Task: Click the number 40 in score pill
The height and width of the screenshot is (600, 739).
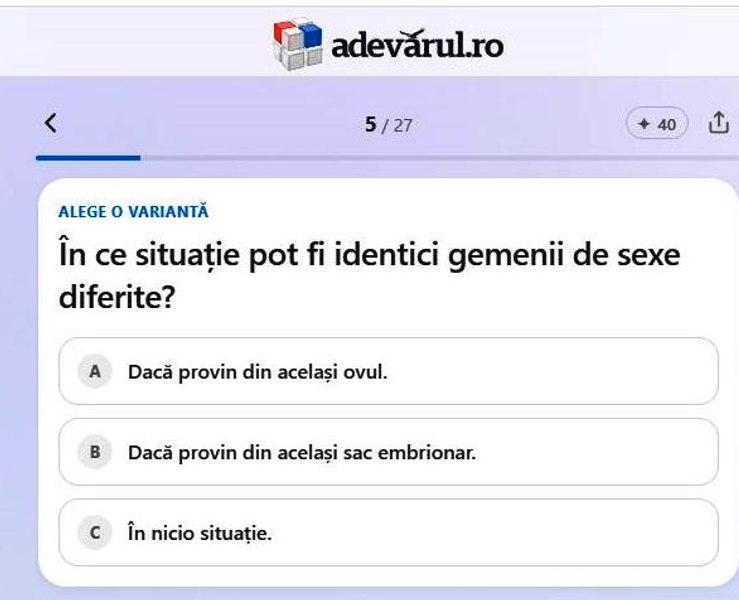Action: 666,125
